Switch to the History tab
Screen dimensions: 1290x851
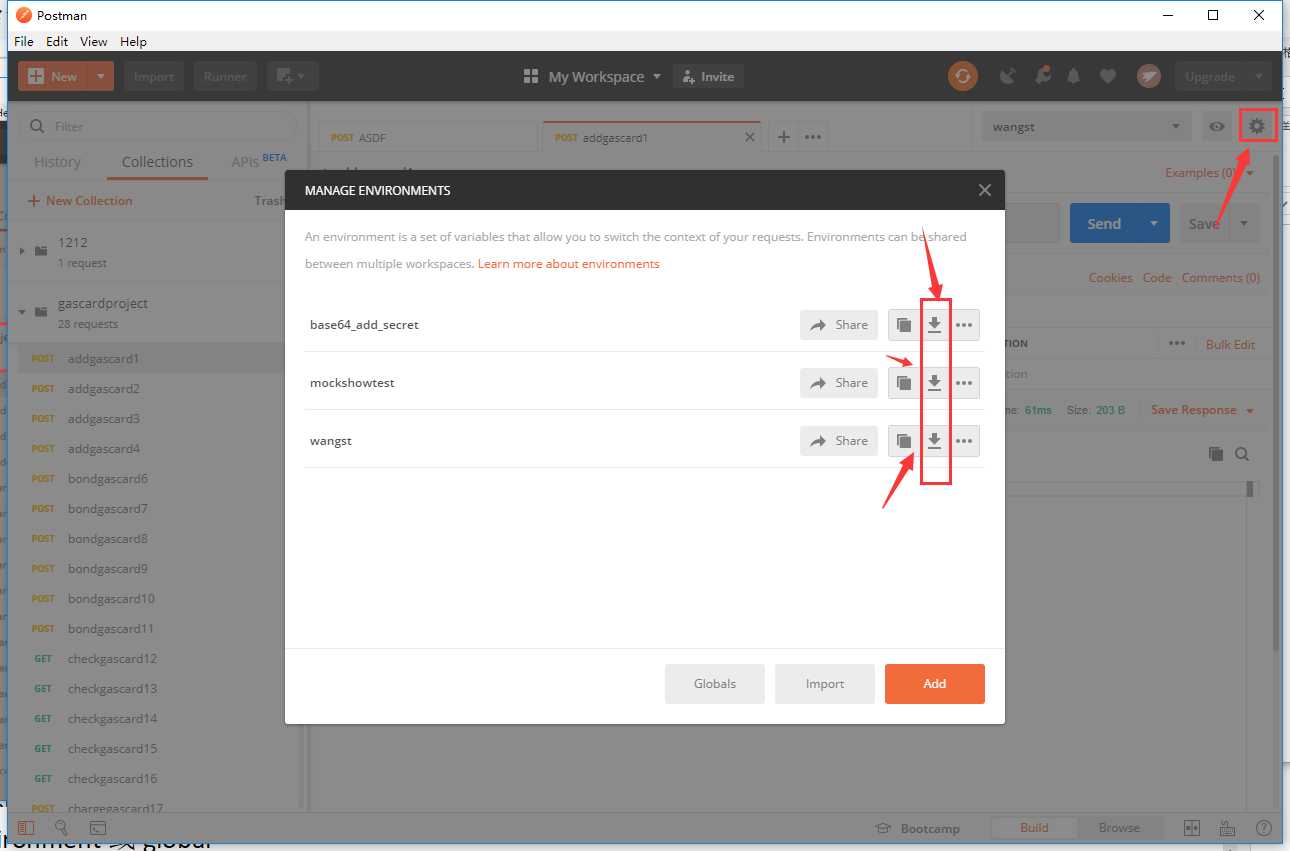pyautogui.click(x=57, y=162)
